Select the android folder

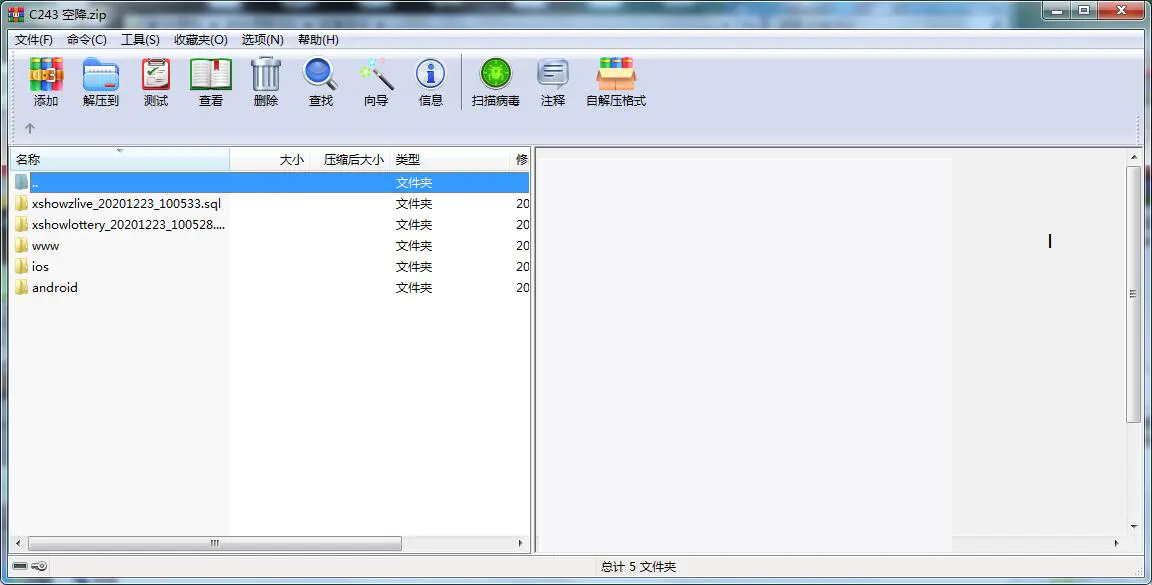tap(54, 288)
